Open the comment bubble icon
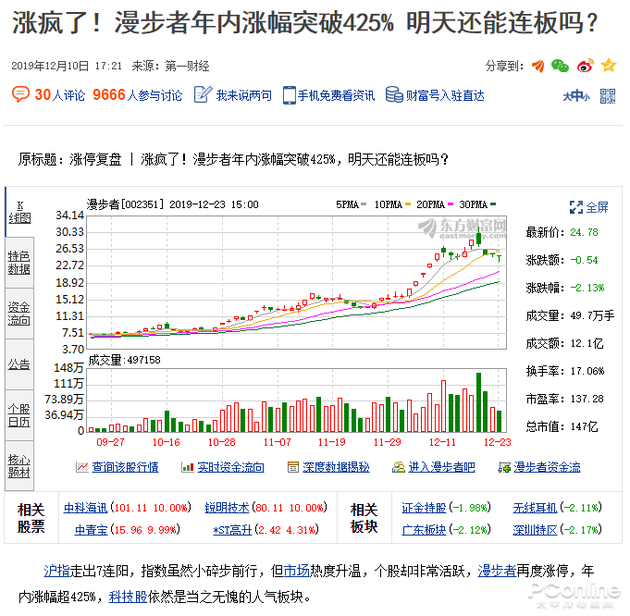630x616 pixels. (20, 94)
